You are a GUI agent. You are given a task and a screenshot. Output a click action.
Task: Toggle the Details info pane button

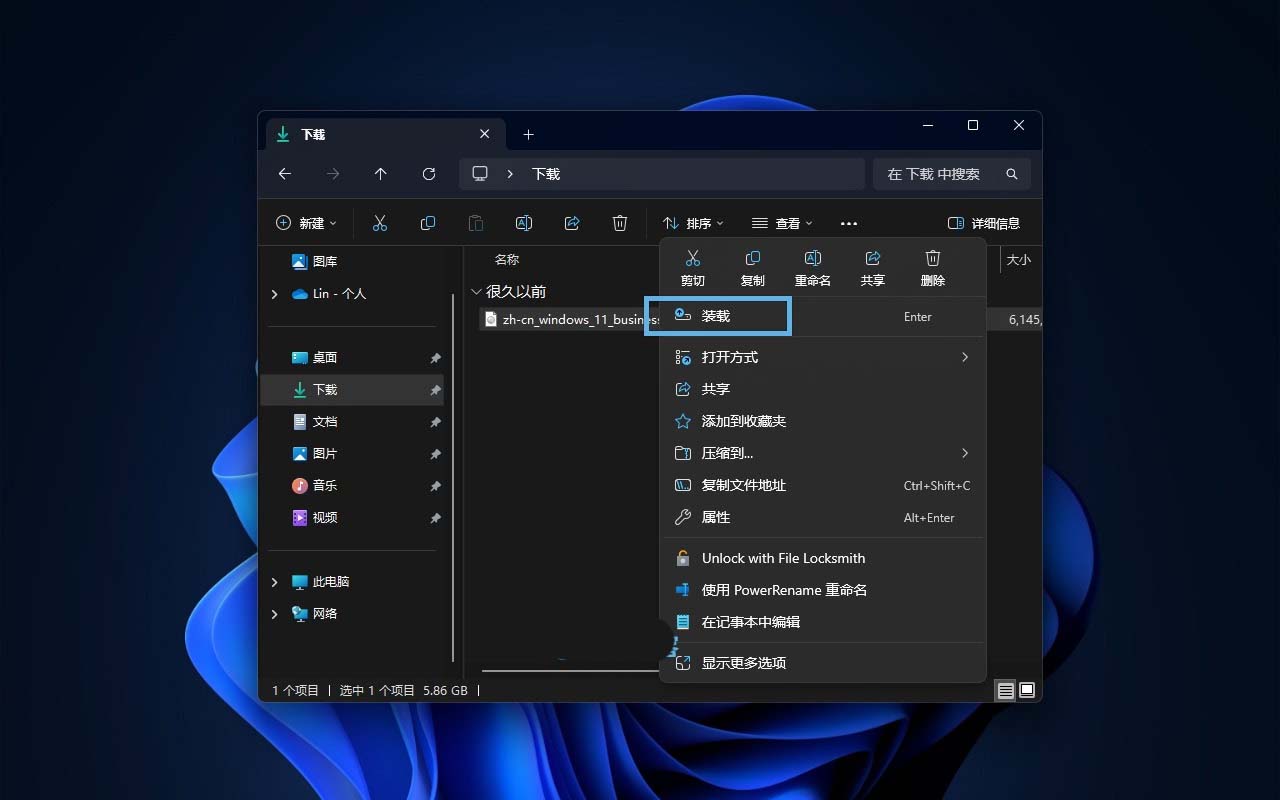tap(983, 223)
